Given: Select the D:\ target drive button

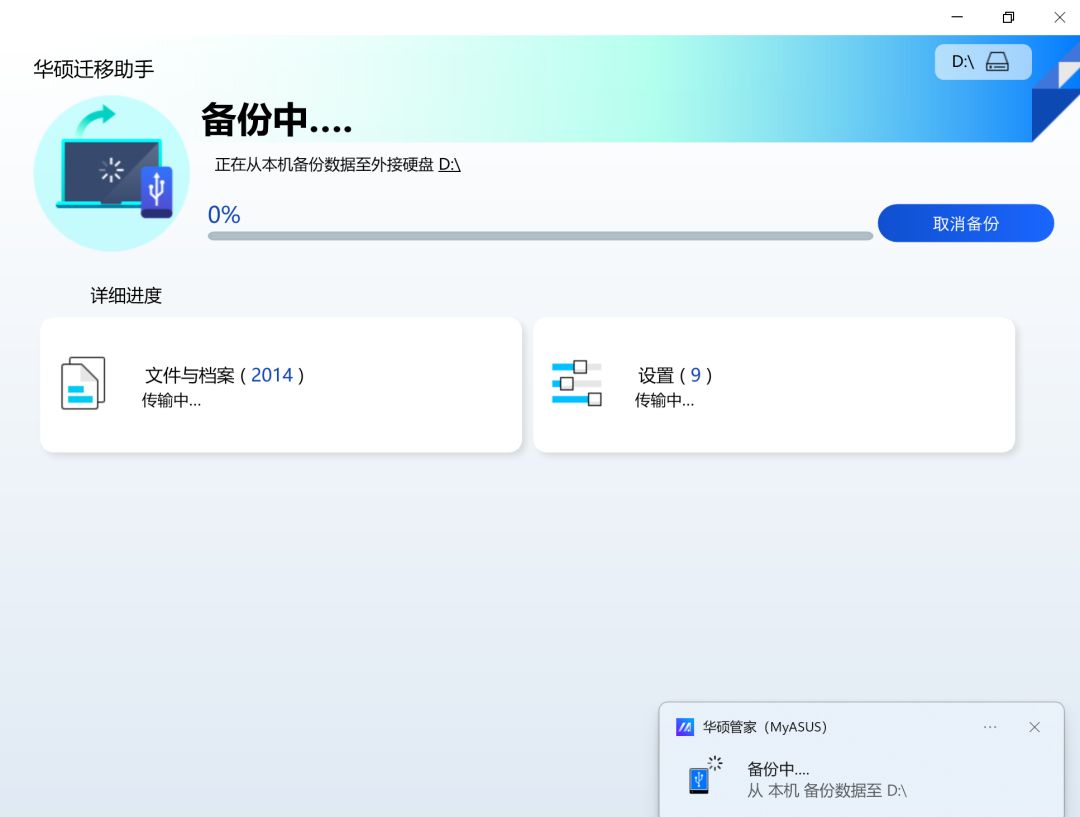Looking at the screenshot, I should [x=982, y=61].
